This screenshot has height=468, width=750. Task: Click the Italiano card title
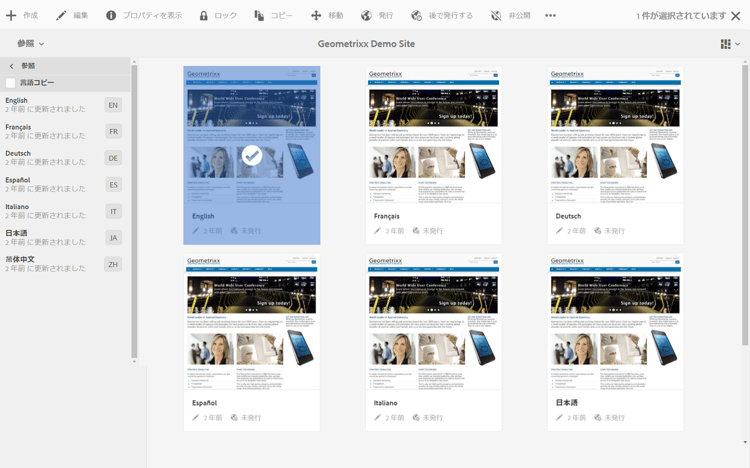(386, 403)
